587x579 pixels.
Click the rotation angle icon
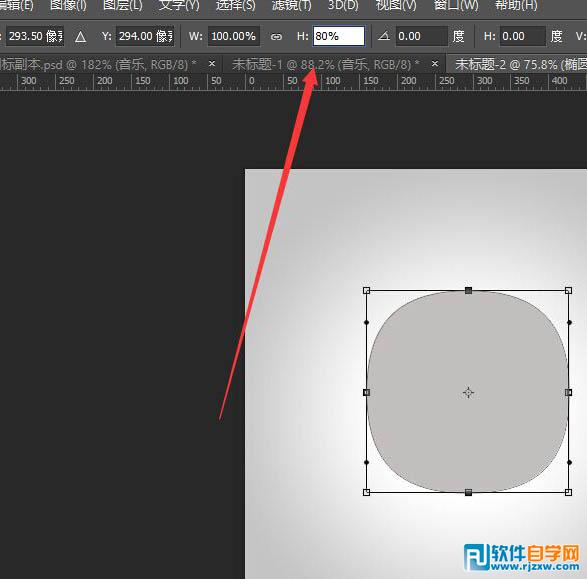click(384, 36)
